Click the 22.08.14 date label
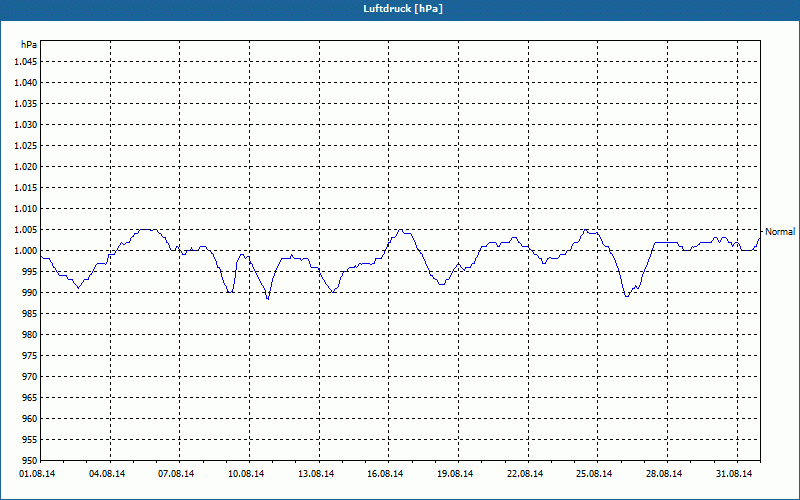 [x=524, y=474]
